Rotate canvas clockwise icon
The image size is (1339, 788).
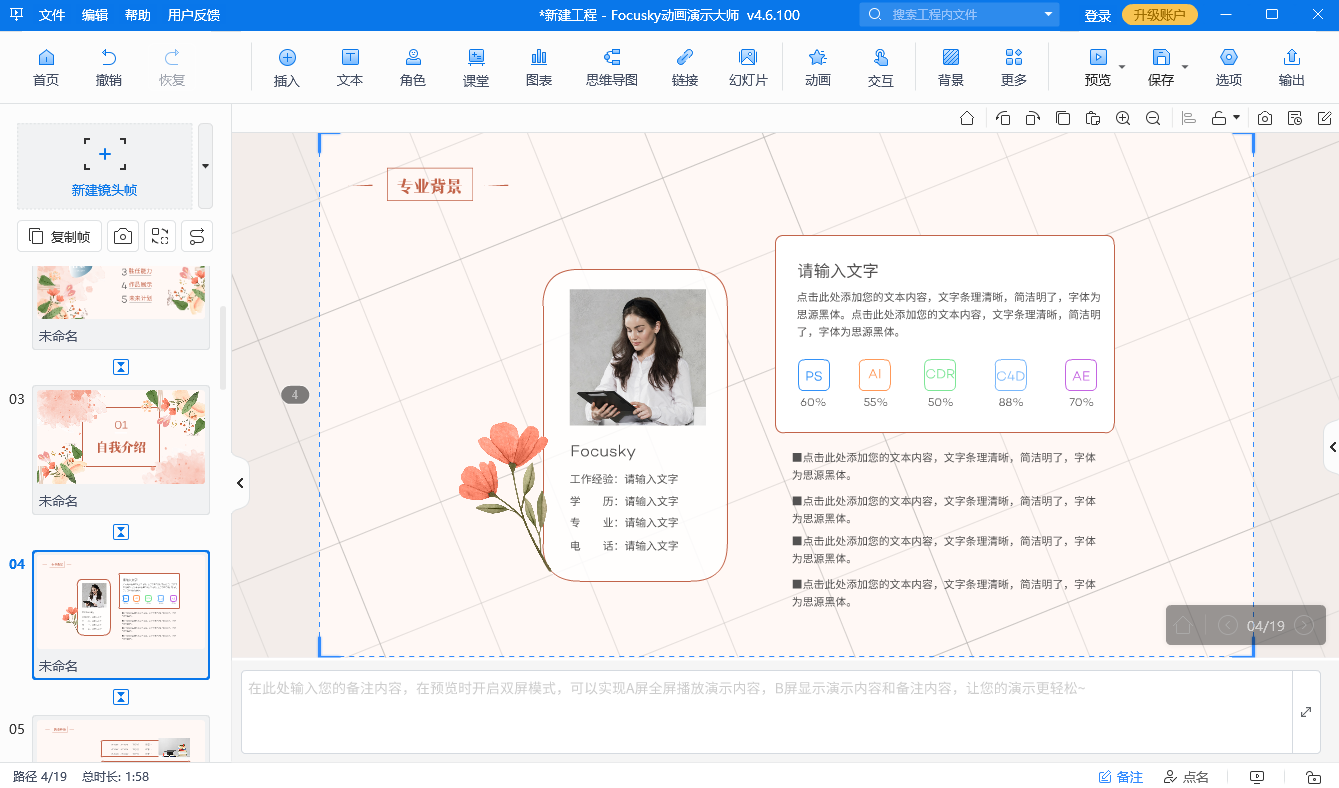[1033, 118]
